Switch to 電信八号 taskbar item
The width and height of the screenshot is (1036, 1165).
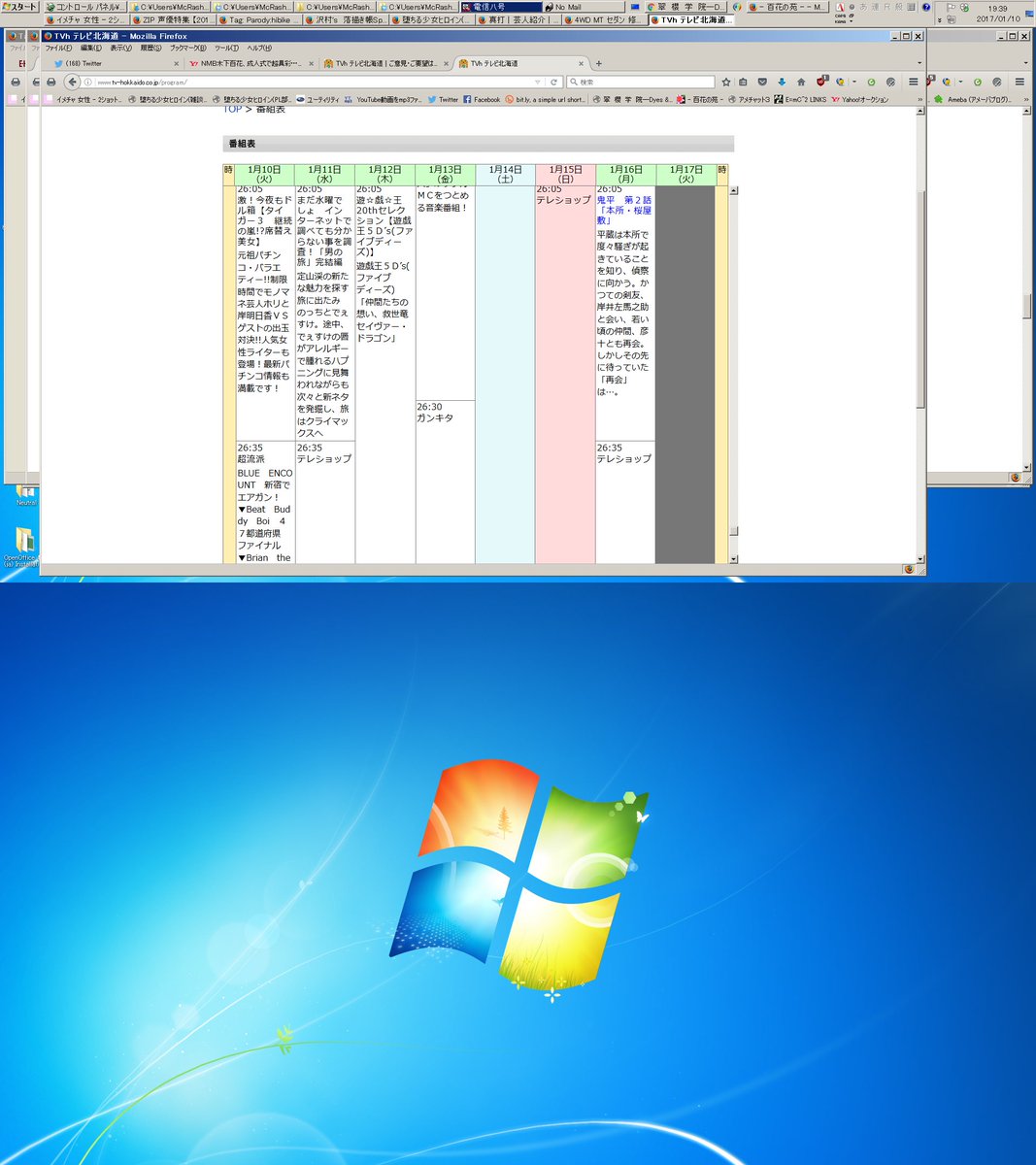(499, 7)
